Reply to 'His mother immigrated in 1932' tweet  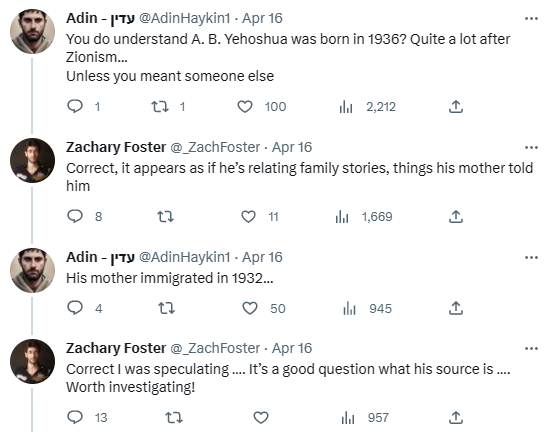[x=75, y=308]
